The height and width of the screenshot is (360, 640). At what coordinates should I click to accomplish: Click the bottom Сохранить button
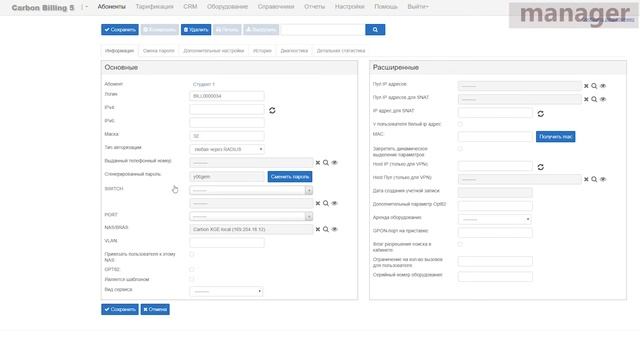click(x=120, y=309)
